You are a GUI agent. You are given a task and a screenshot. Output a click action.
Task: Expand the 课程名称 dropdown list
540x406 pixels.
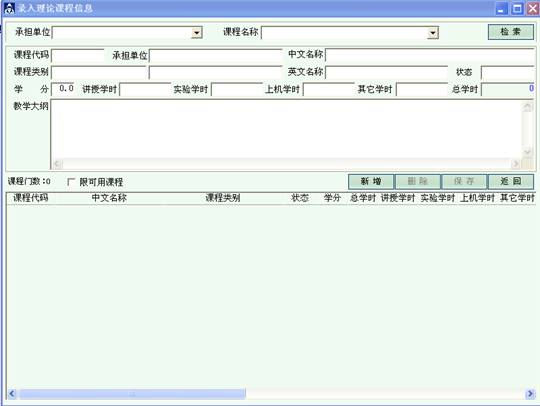coord(433,33)
